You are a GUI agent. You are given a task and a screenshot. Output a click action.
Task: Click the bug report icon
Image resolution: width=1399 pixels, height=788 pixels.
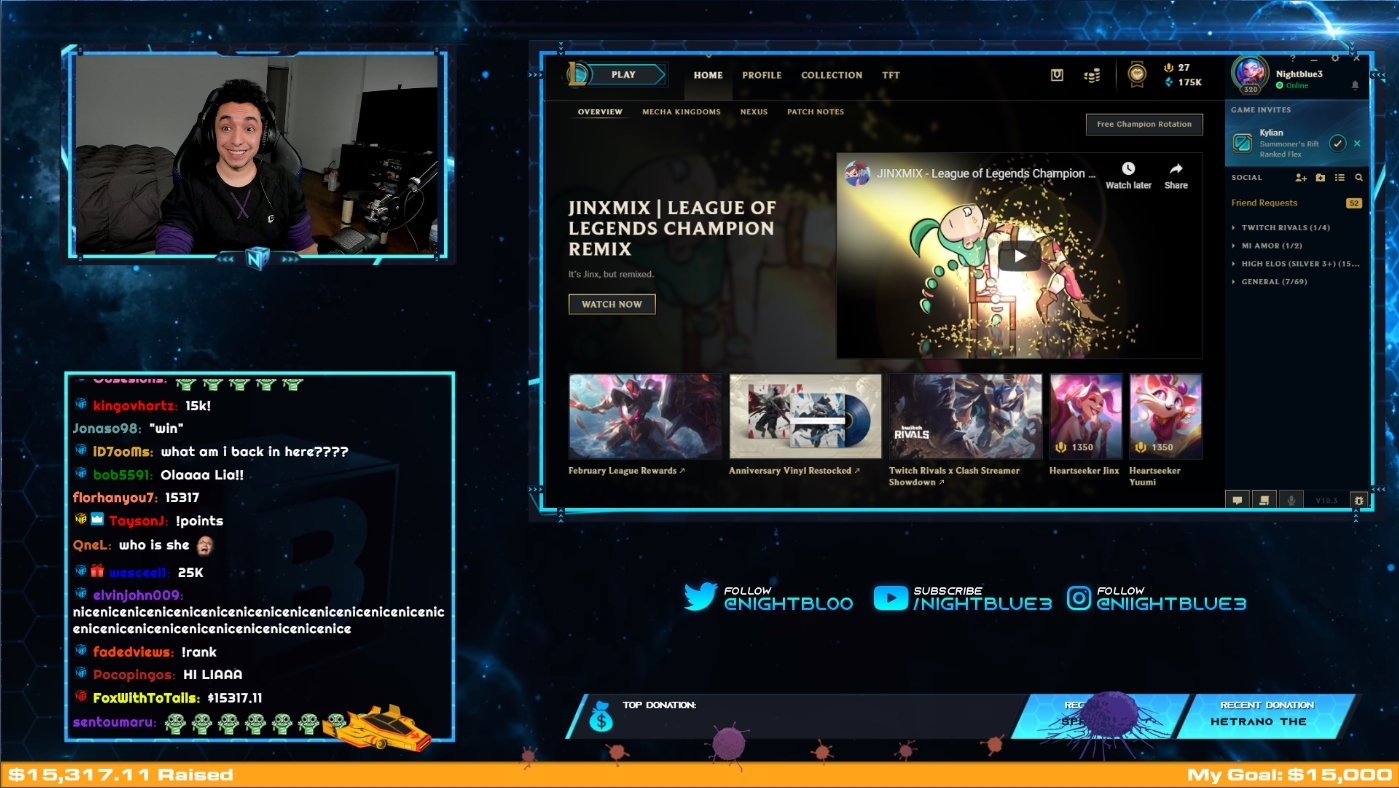pos(1358,500)
